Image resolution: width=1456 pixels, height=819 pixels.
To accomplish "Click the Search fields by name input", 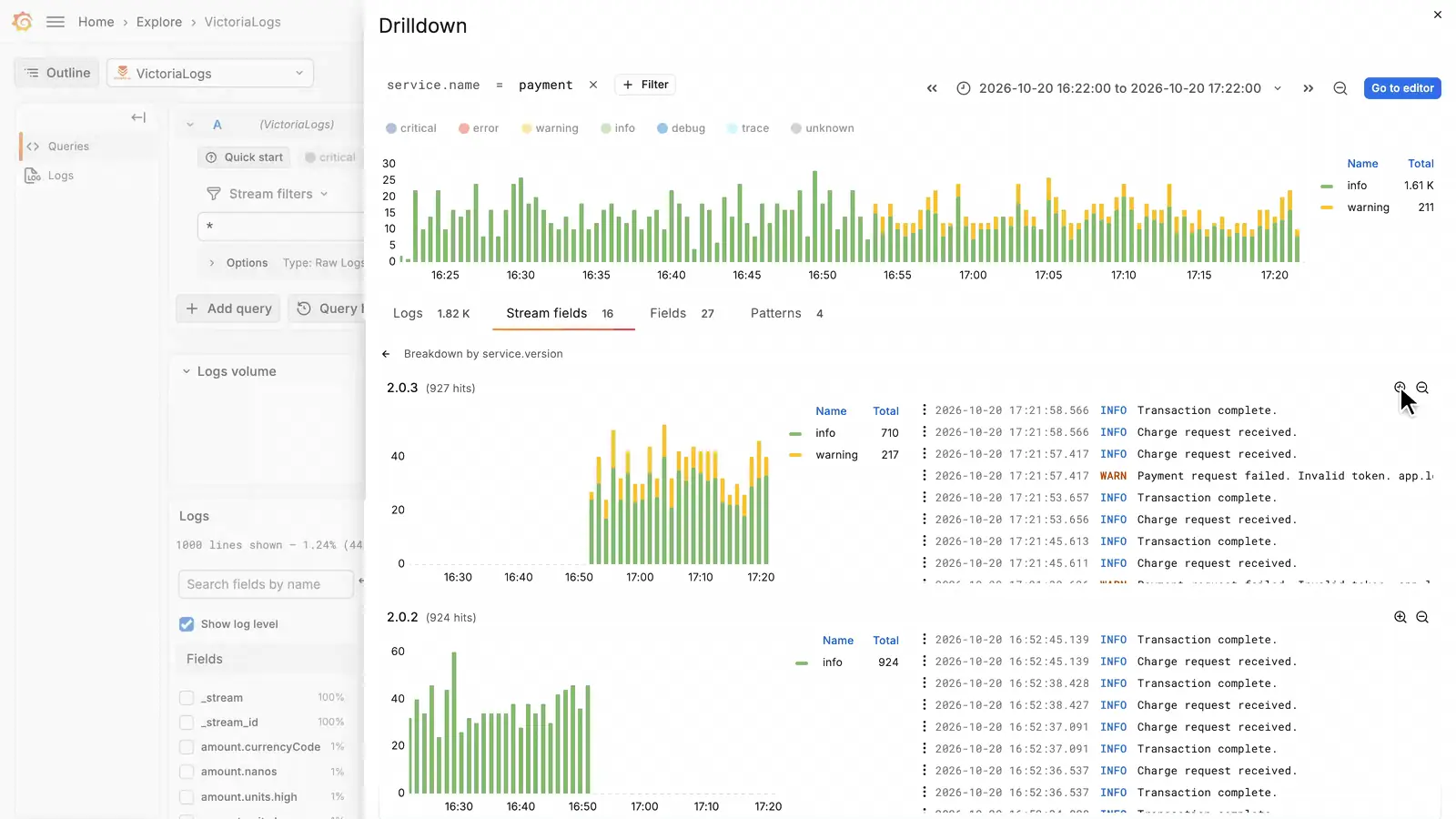I will pos(266,584).
